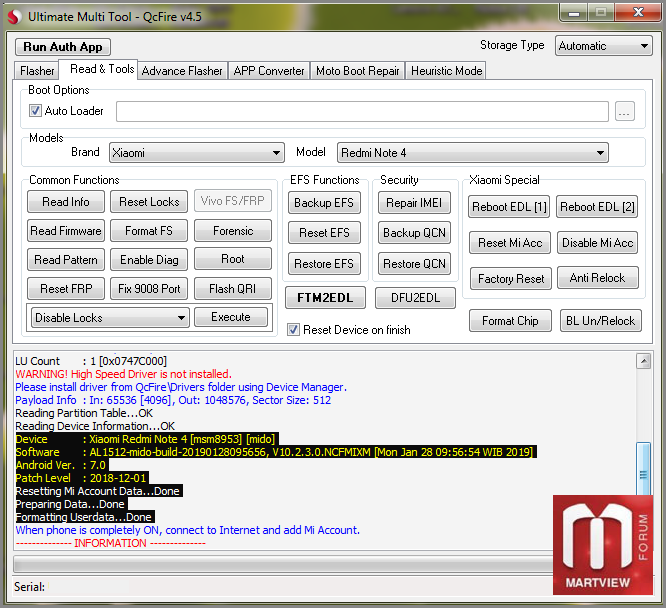Image resolution: width=666 pixels, height=608 pixels.
Task: Toggle Reset Device on finish checkbox
Action: coord(293,330)
